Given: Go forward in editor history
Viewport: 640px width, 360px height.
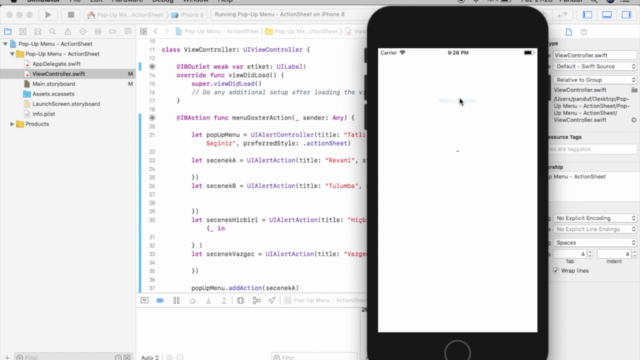Looking at the screenshot, I should coord(167,31).
